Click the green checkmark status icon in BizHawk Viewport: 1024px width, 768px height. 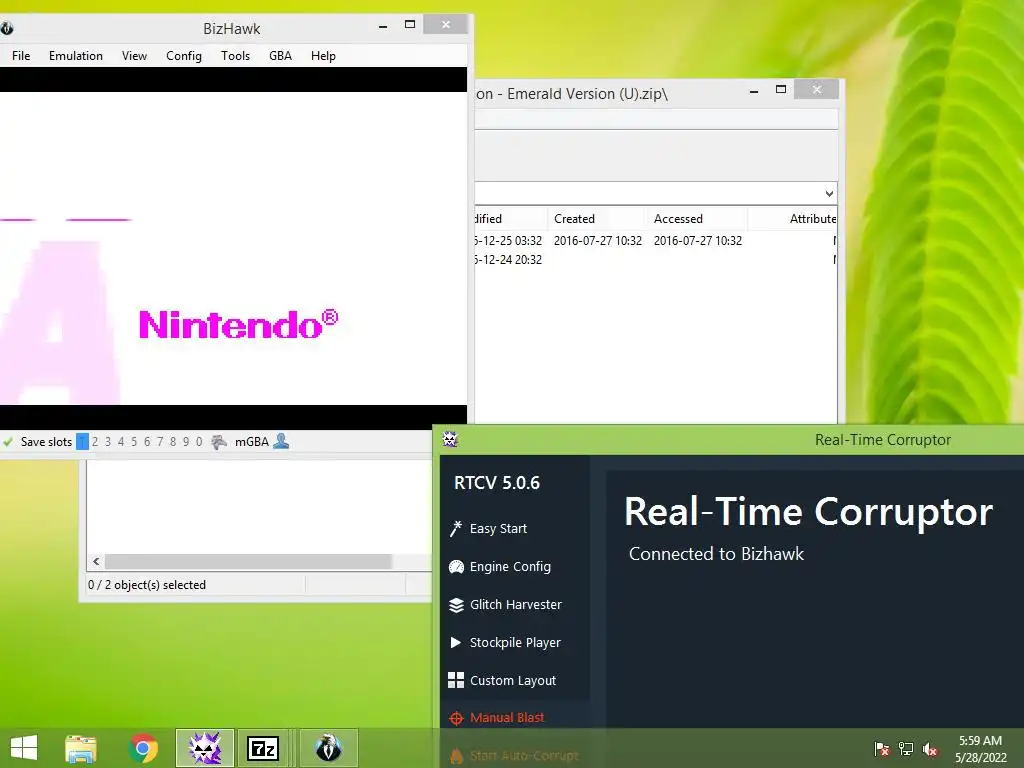(8, 441)
